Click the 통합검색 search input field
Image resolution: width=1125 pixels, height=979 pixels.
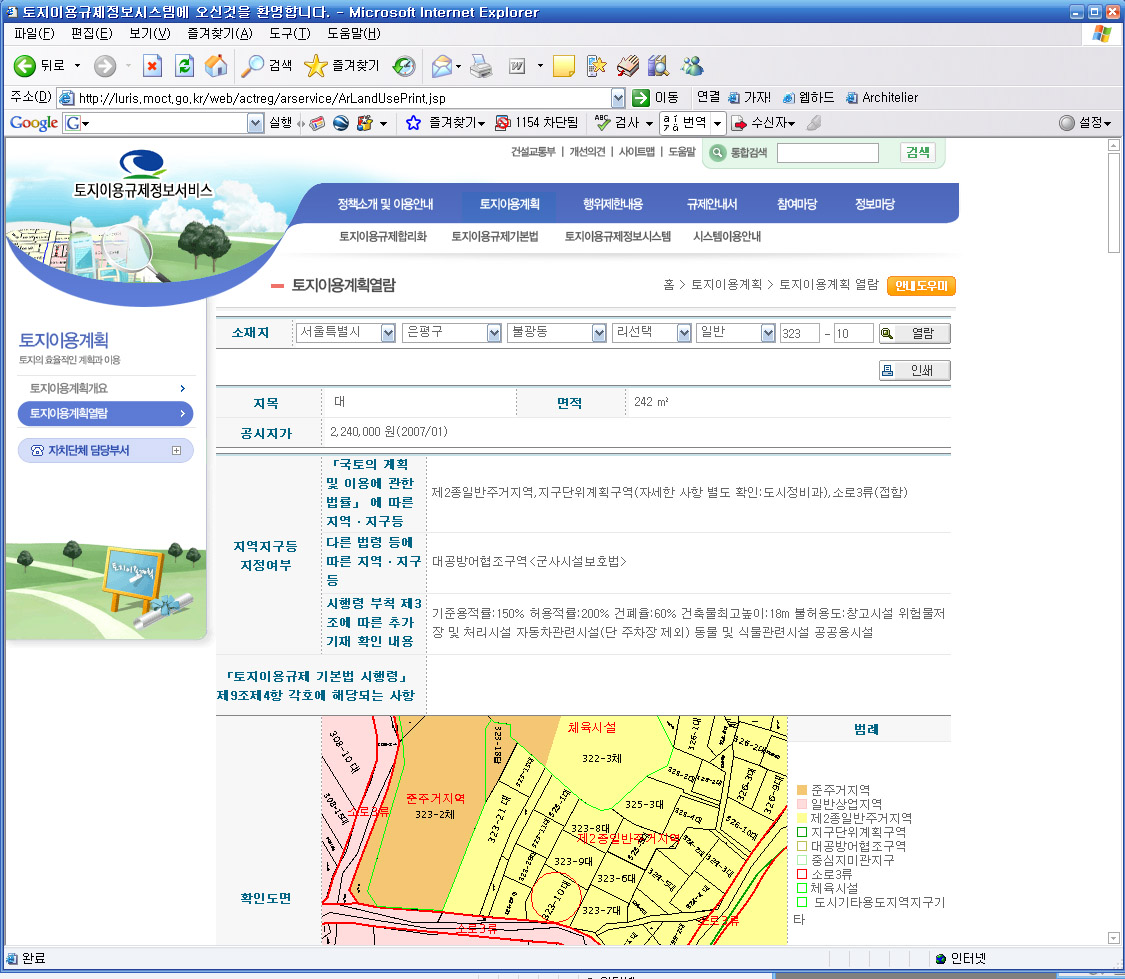pos(827,153)
